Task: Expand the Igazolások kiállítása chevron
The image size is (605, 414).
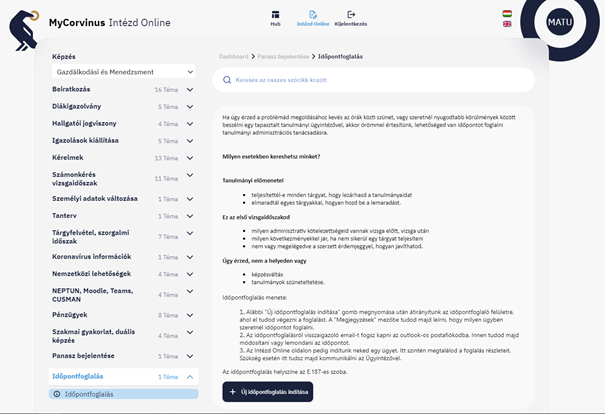Action: click(190, 141)
